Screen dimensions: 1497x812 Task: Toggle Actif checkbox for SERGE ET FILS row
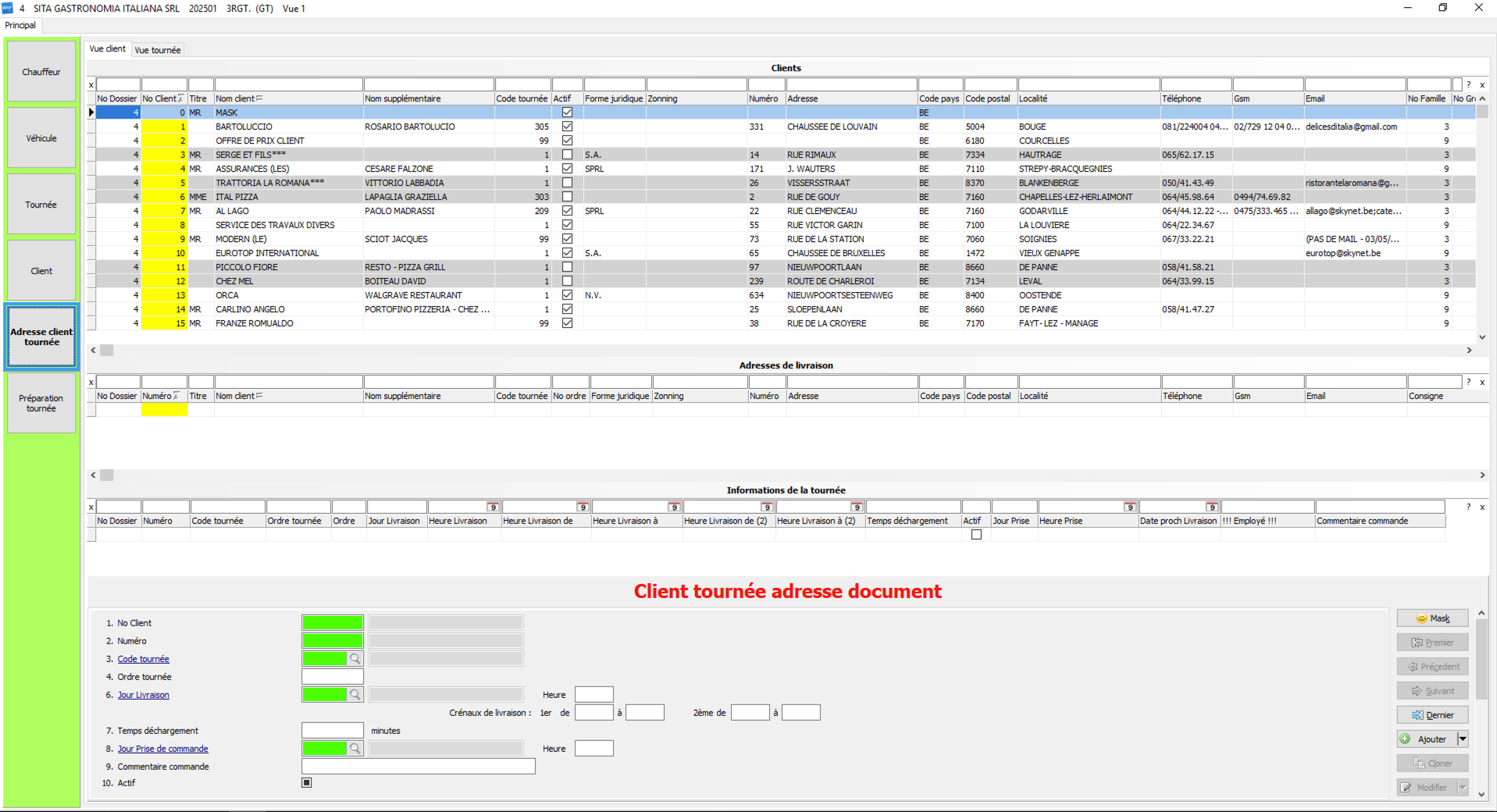pos(568,155)
